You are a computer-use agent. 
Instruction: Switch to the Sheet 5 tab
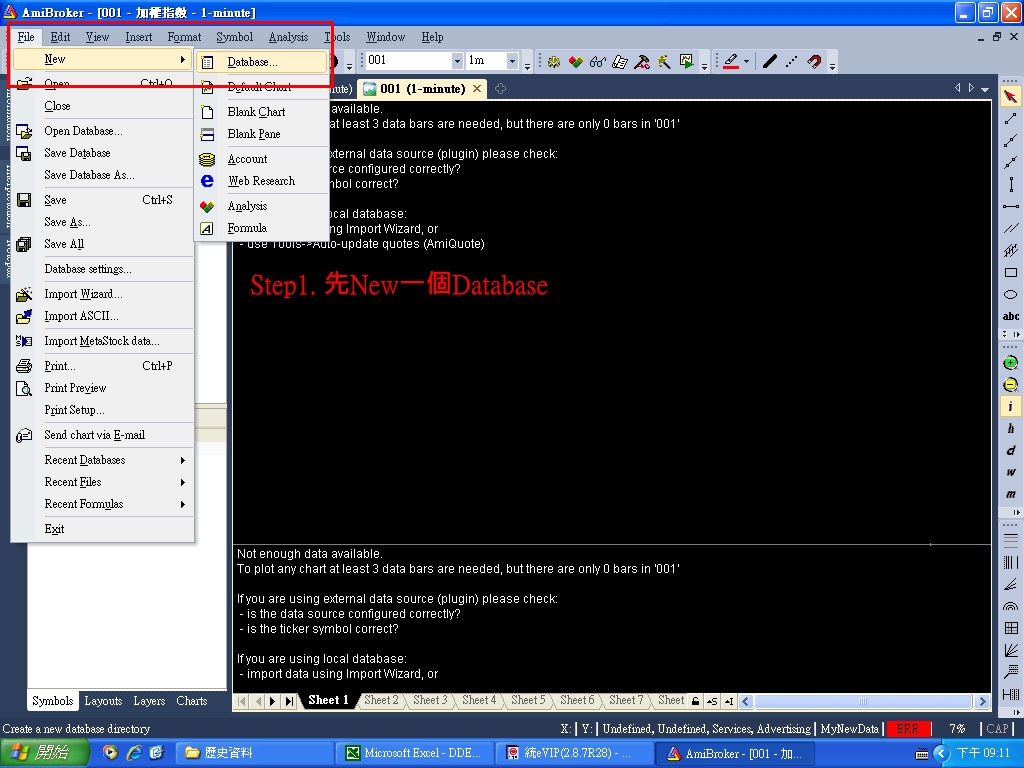(528, 700)
